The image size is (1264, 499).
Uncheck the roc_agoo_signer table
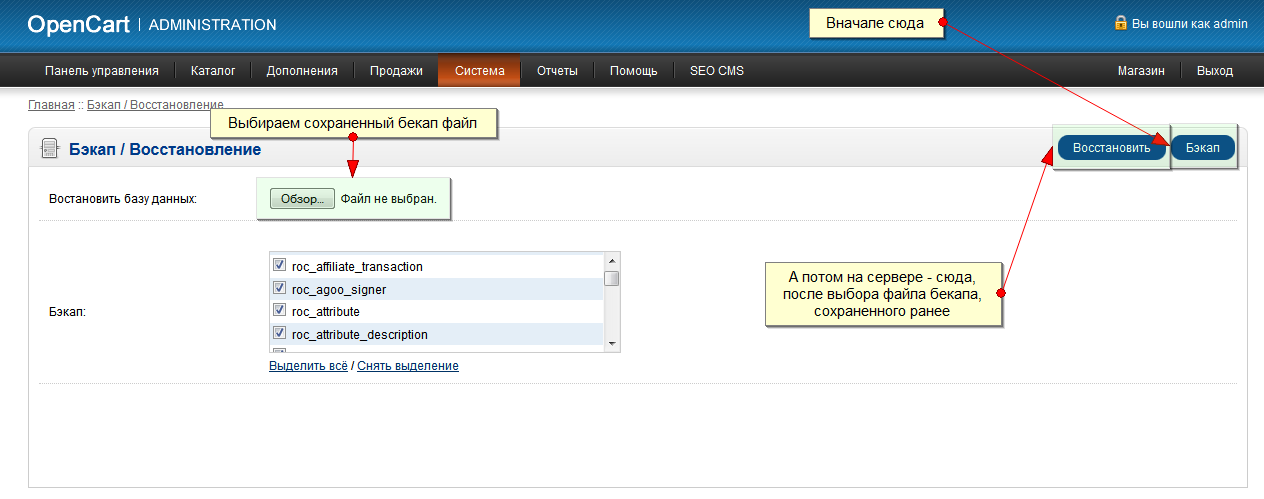280,288
